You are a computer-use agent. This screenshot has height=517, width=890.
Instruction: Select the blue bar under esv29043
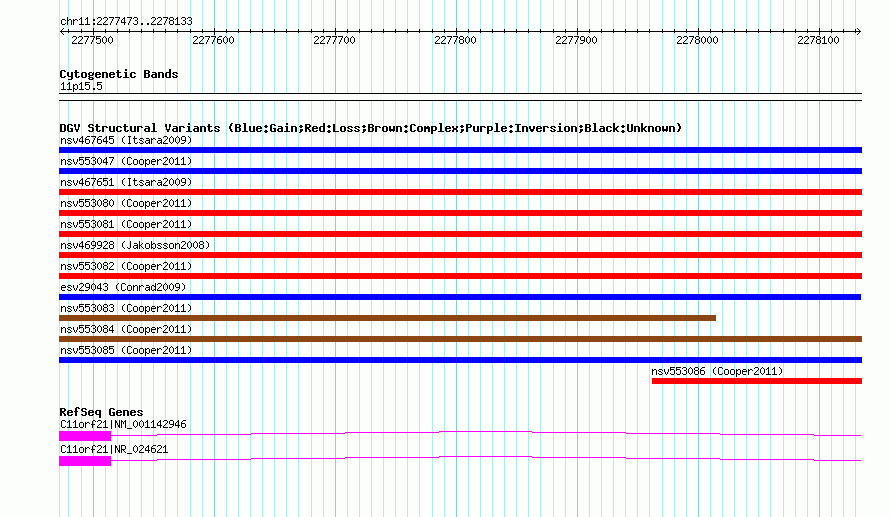coord(460,297)
